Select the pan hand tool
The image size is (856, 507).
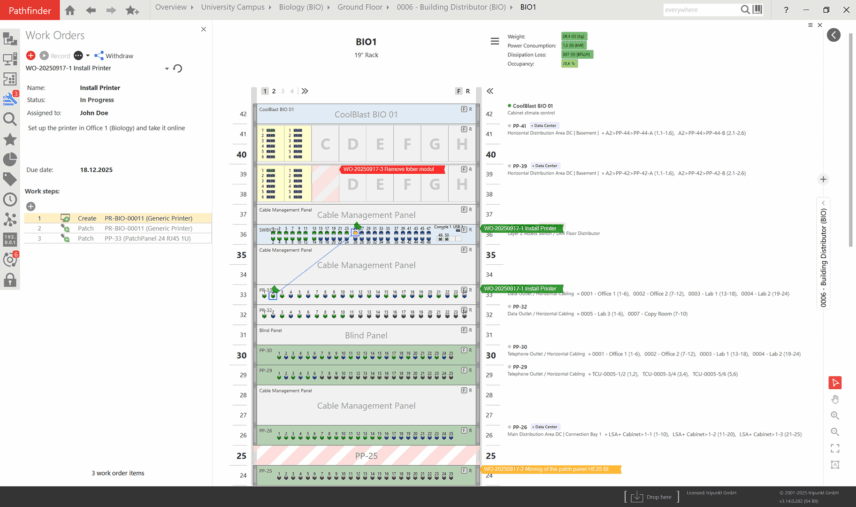point(835,399)
